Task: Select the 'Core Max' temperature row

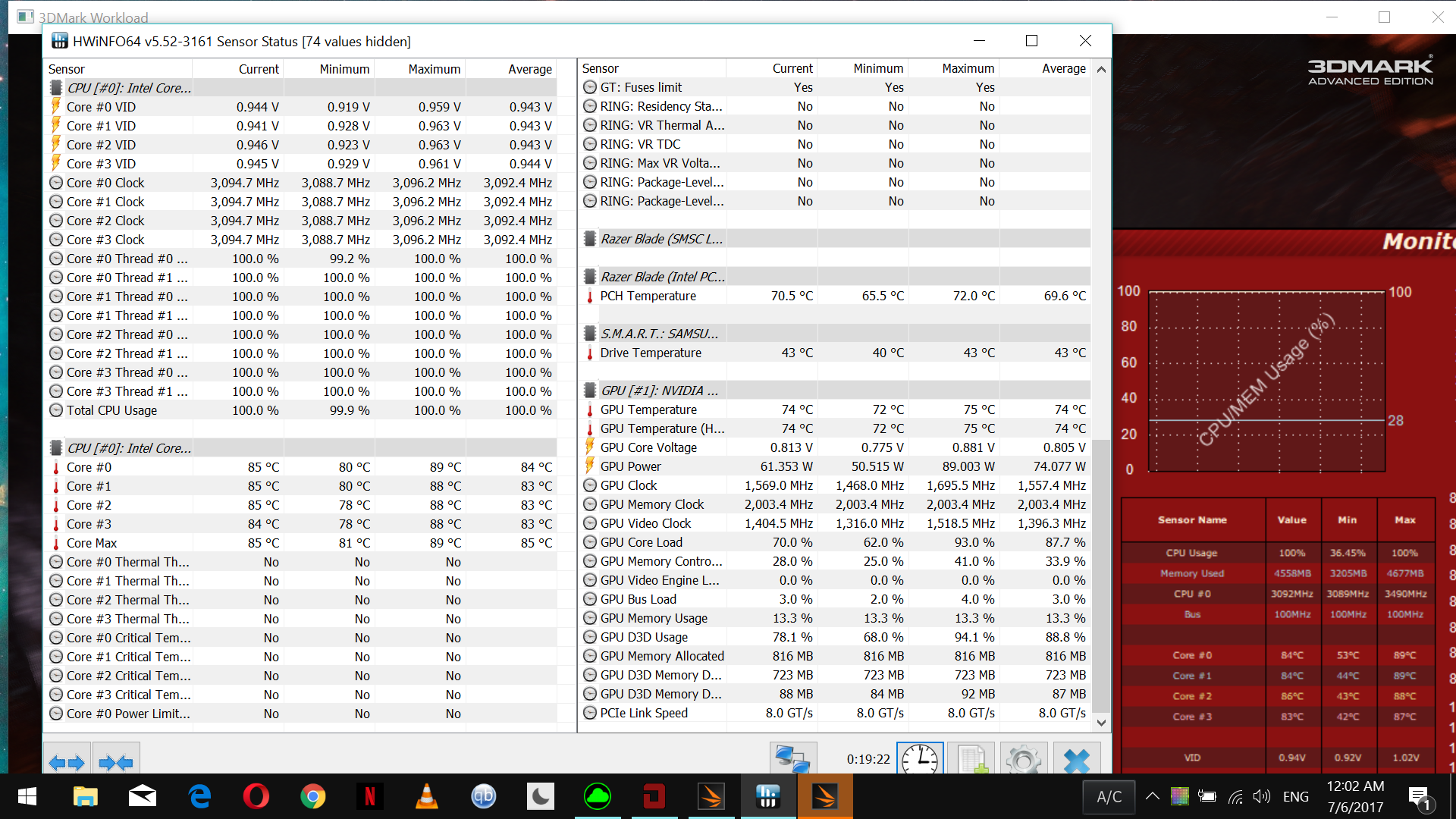Action: [301, 543]
